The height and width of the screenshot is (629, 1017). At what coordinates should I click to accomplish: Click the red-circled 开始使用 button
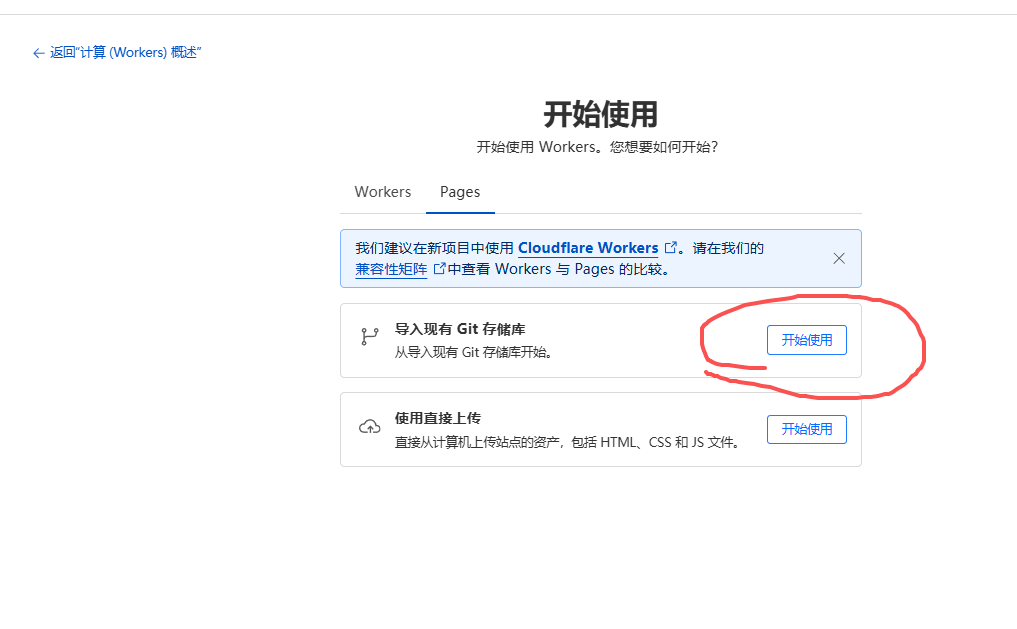pyautogui.click(x=806, y=339)
